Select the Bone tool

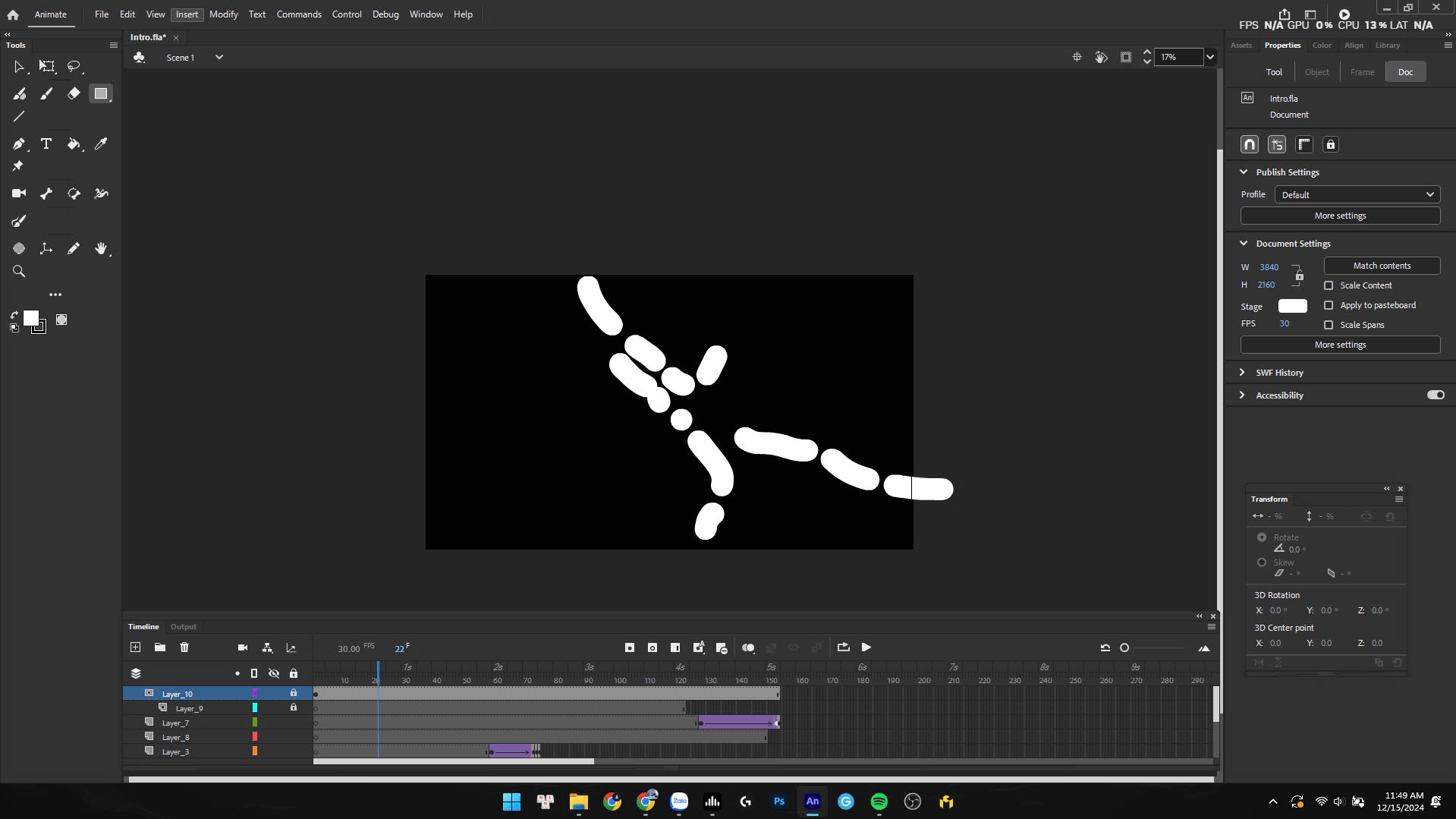[46, 194]
